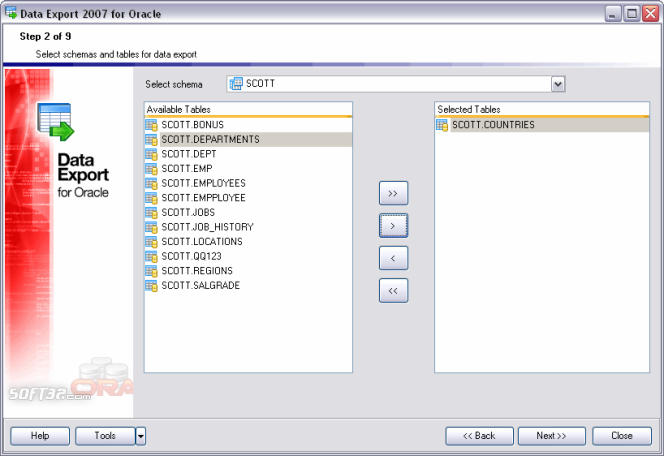Go to previous step with << Back

pyautogui.click(x=479, y=436)
